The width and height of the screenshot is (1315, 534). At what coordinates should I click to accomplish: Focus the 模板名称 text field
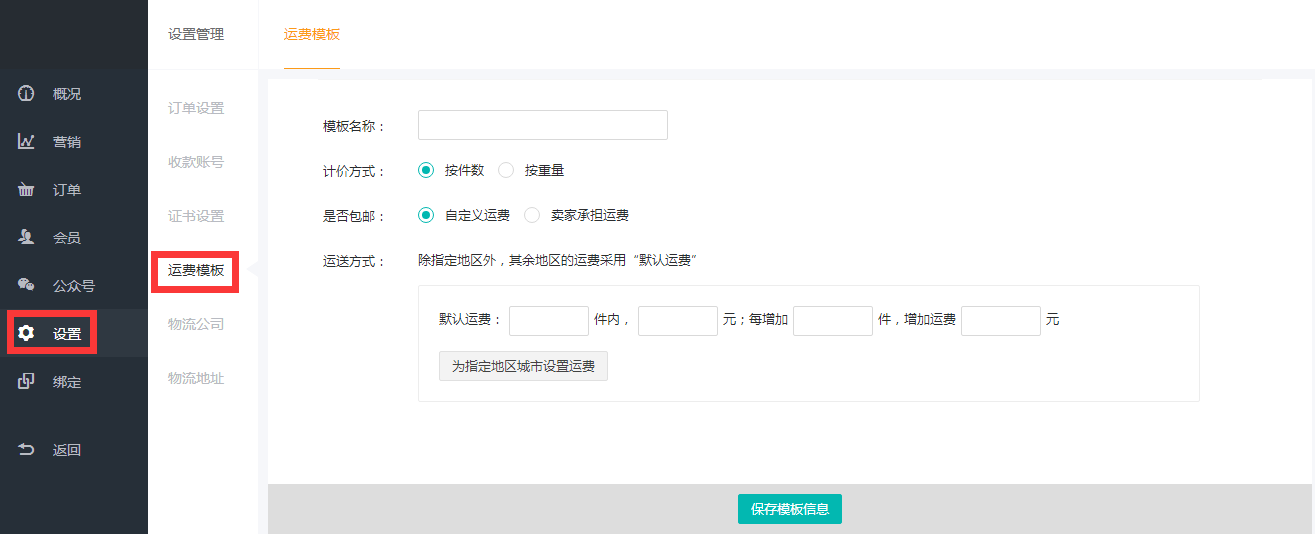click(x=542, y=125)
